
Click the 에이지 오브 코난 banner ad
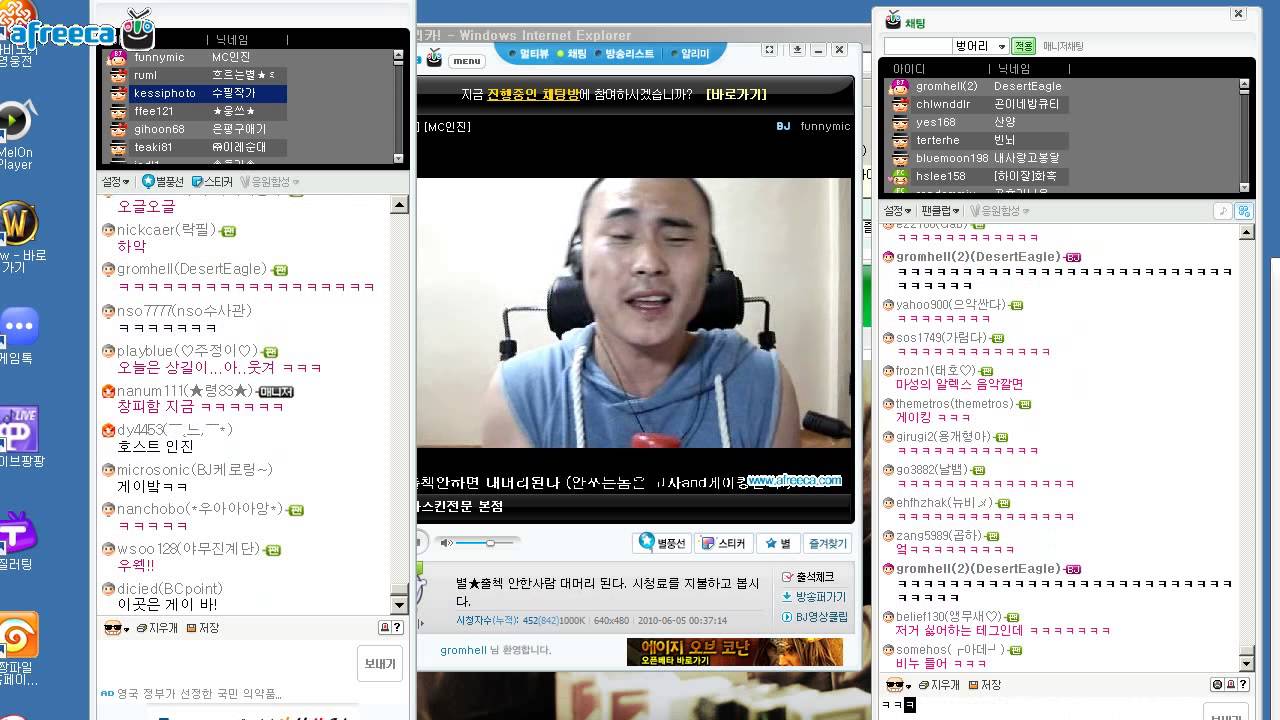point(734,652)
